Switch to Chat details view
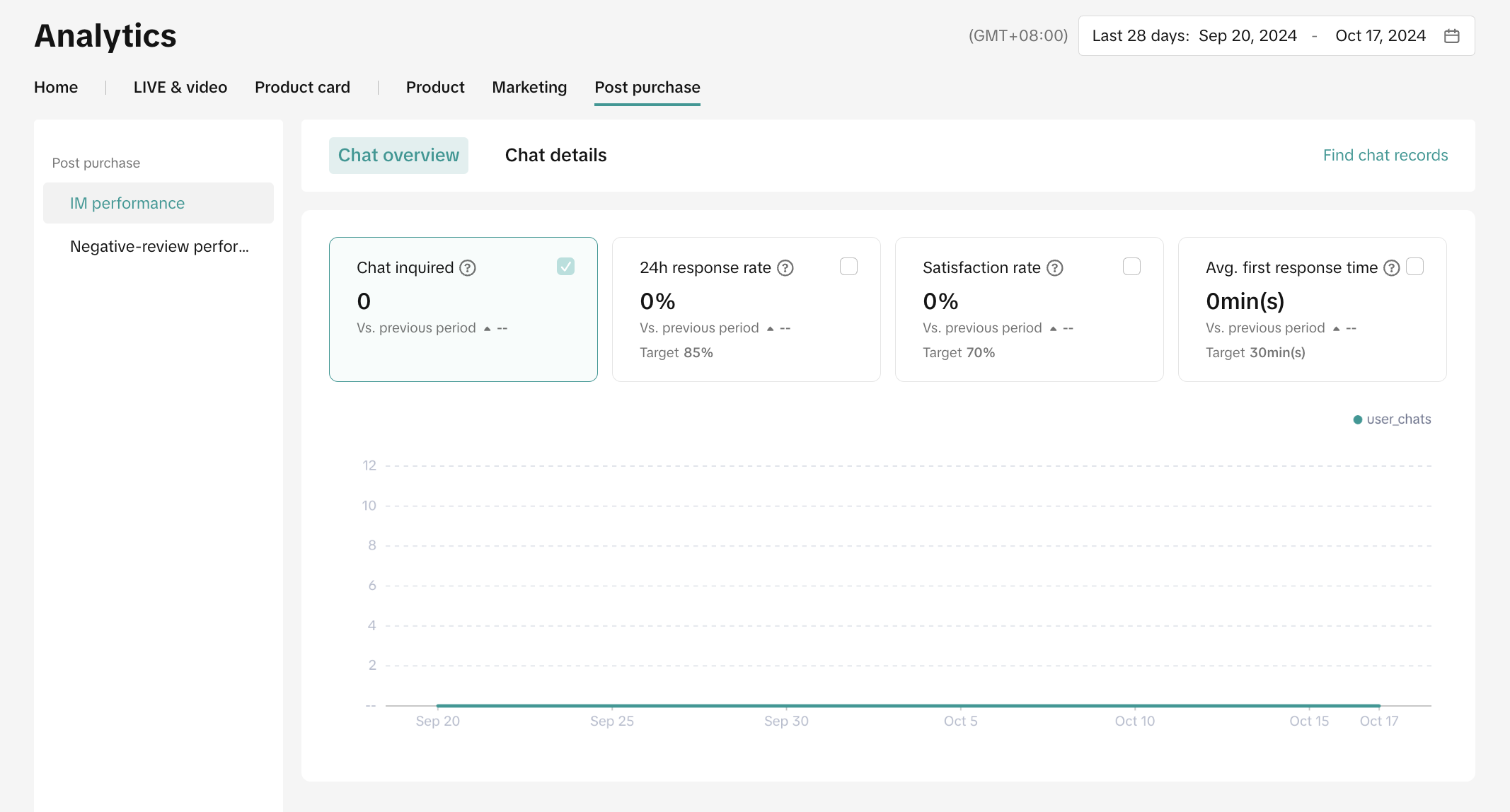The image size is (1510, 812). pyautogui.click(x=555, y=156)
